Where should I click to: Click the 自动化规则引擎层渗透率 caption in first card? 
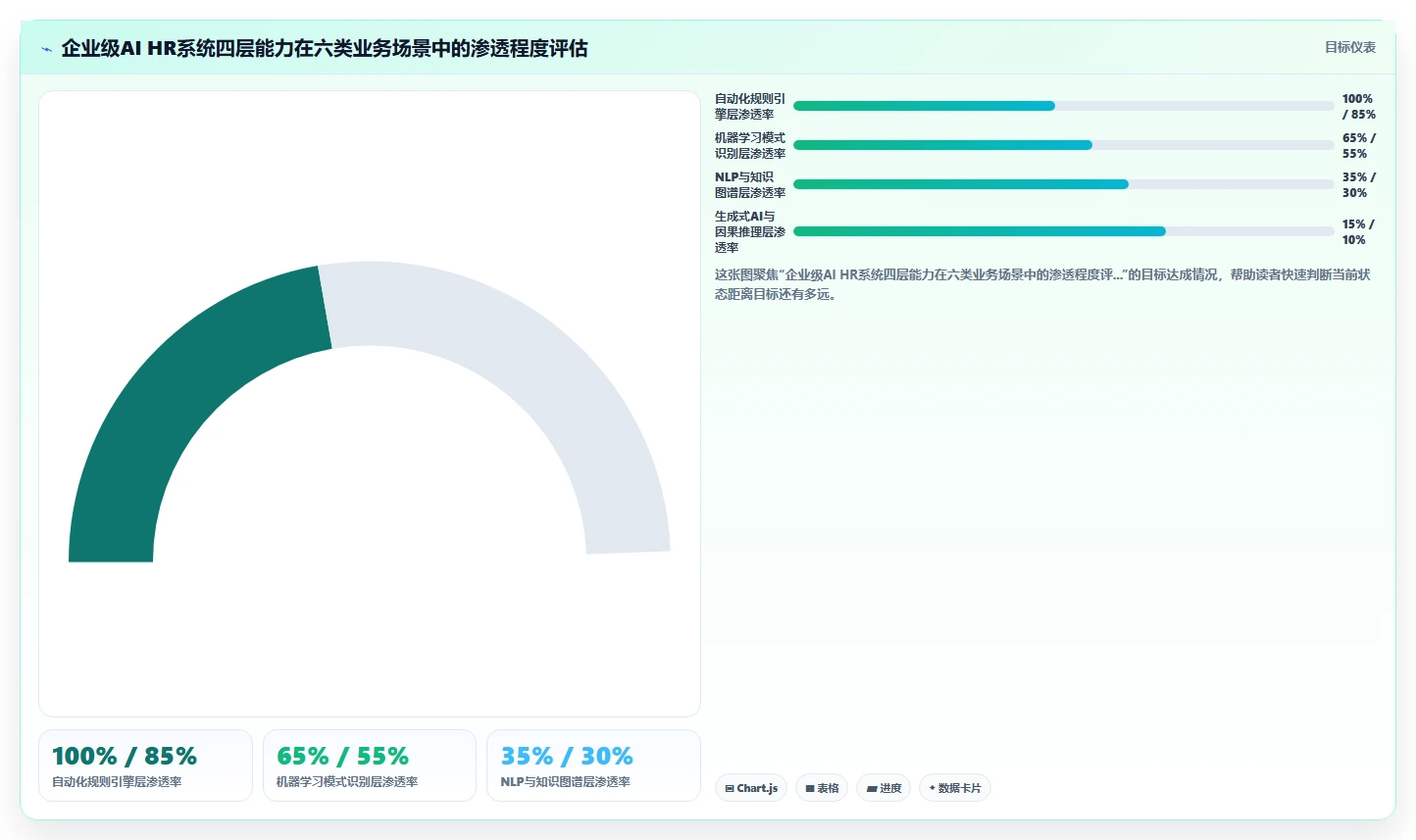pyautogui.click(x=117, y=782)
